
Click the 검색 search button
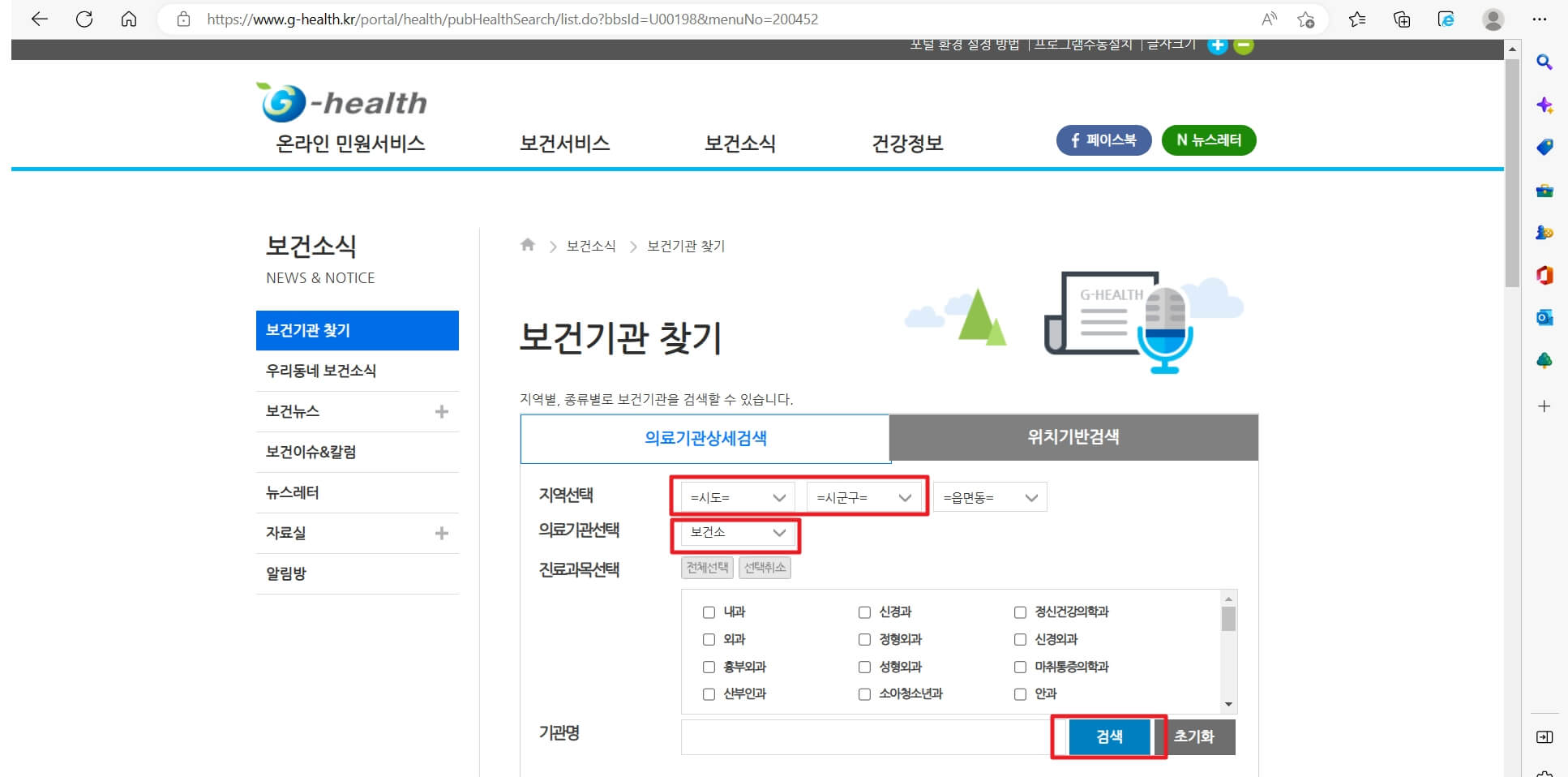pyautogui.click(x=1109, y=736)
